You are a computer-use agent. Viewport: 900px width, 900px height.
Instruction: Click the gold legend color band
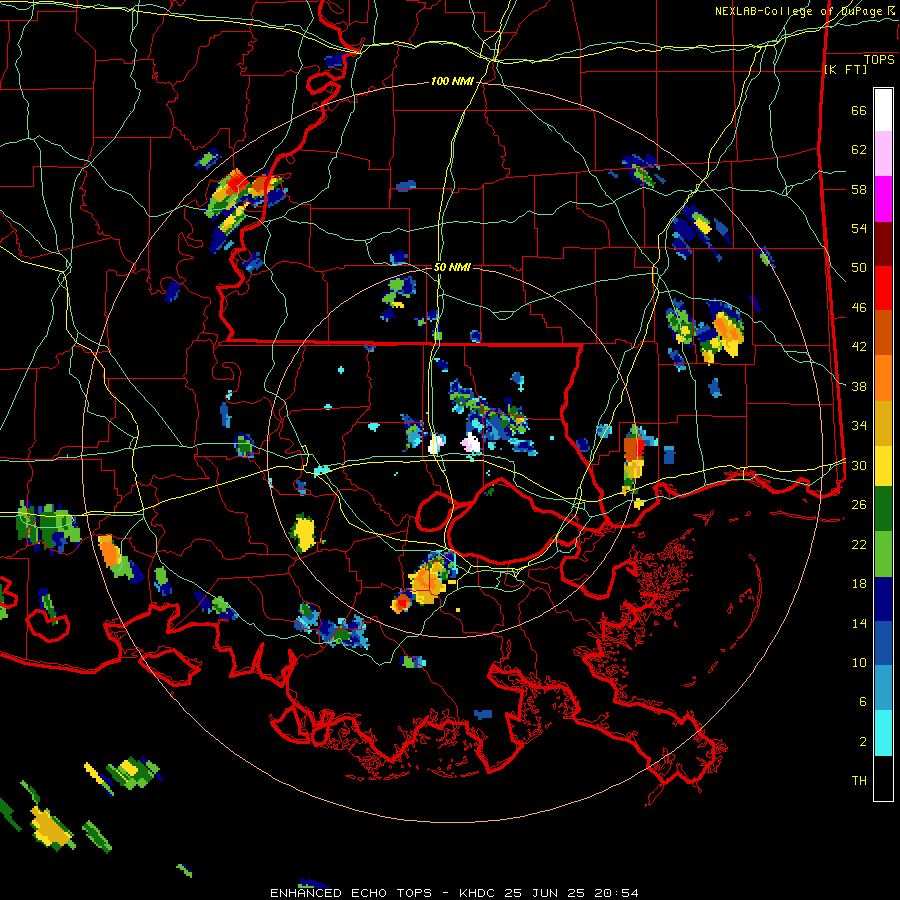[x=883, y=423]
